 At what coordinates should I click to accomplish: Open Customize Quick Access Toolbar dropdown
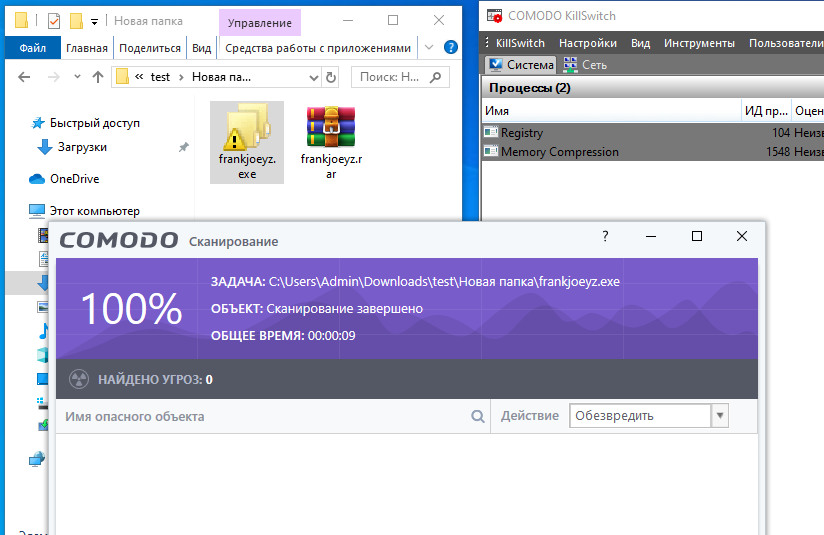click(x=95, y=22)
